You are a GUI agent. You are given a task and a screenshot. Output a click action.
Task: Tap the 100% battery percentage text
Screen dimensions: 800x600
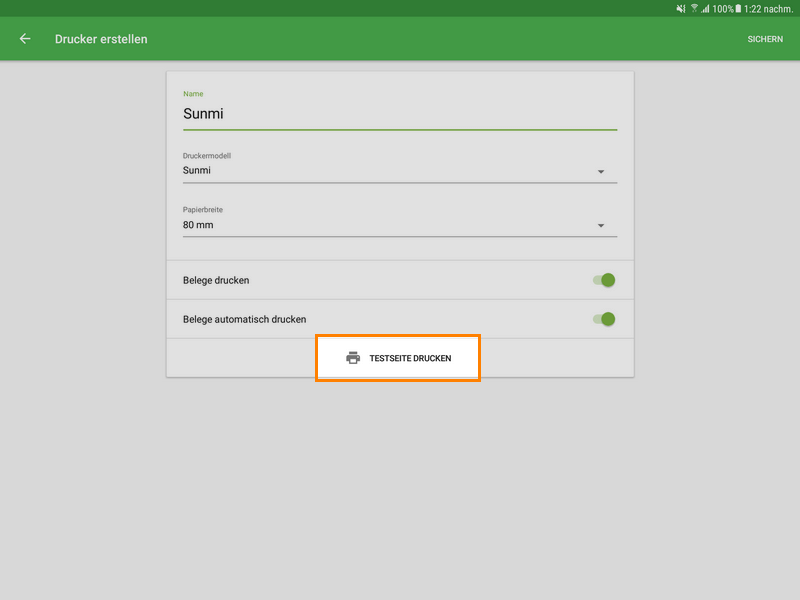[722, 8]
